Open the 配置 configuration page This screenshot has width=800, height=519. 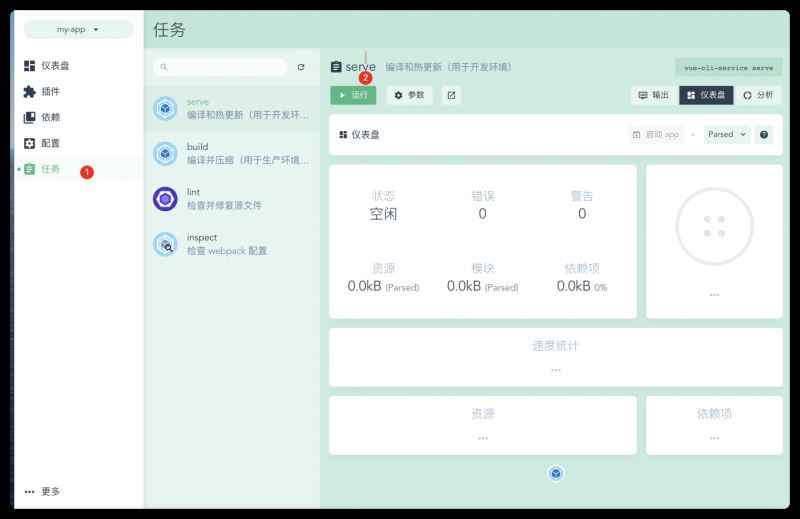[79, 143]
